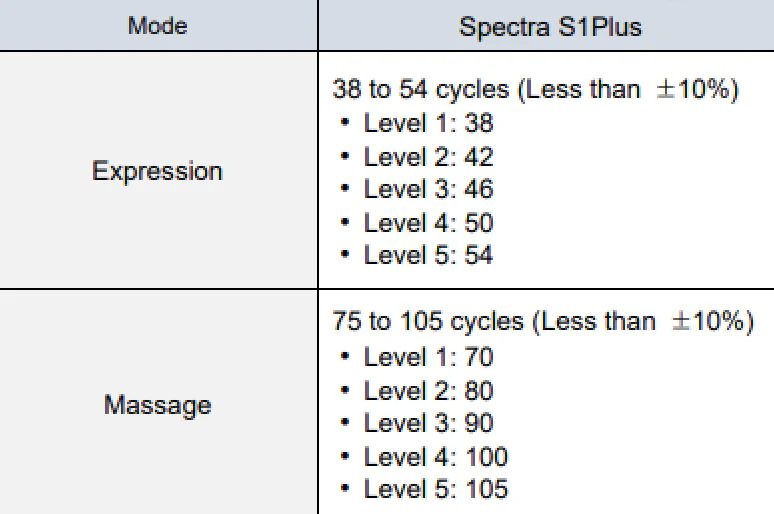Image resolution: width=774 pixels, height=514 pixels.
Task: Select the "Massage" mode cell
Action: click(158, 405)
